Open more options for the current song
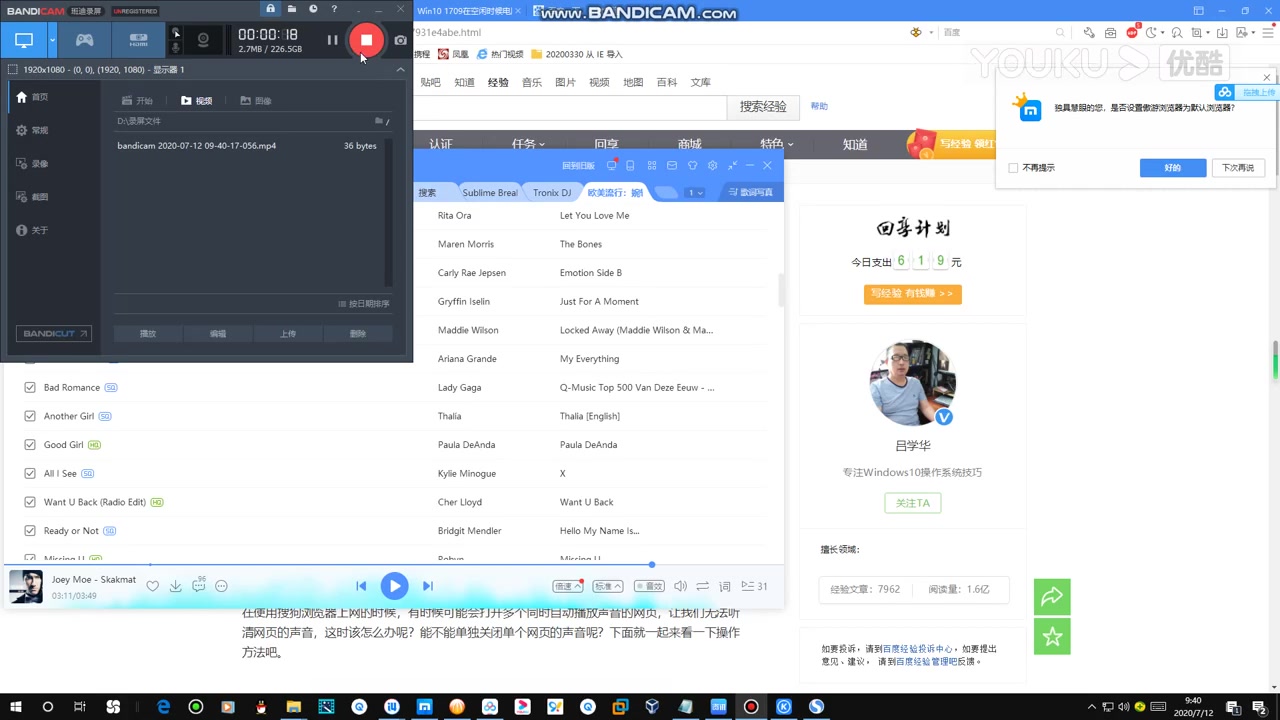 pyautogui.click(x=222, y=586)
